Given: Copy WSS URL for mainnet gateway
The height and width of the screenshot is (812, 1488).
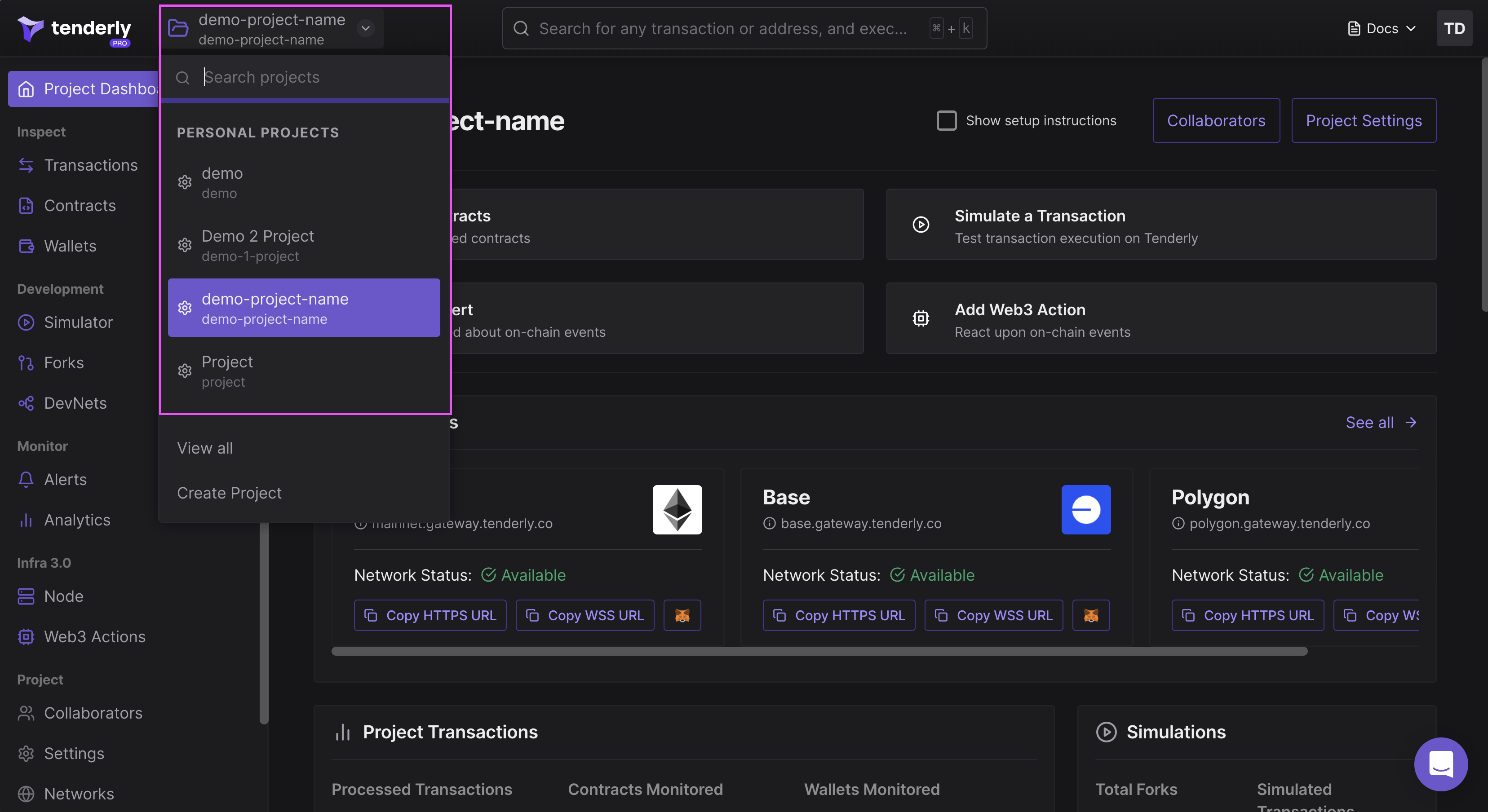Looking at the screenshot, I should (585, 616).
